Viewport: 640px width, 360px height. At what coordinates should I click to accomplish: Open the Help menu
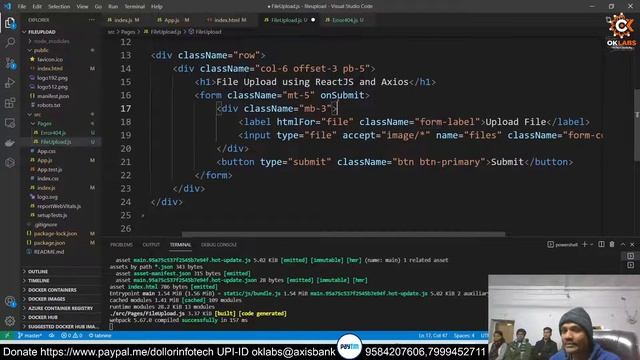tap(157, 7)
